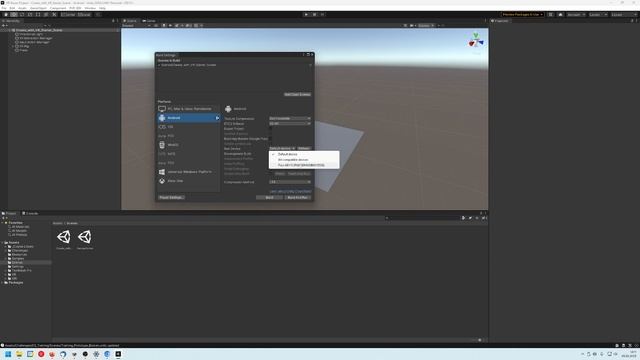Image resolution: width=640 pixels, height=360 pixels.
Task: Toggle the Global handle rotation button
Action: [84, 14]
